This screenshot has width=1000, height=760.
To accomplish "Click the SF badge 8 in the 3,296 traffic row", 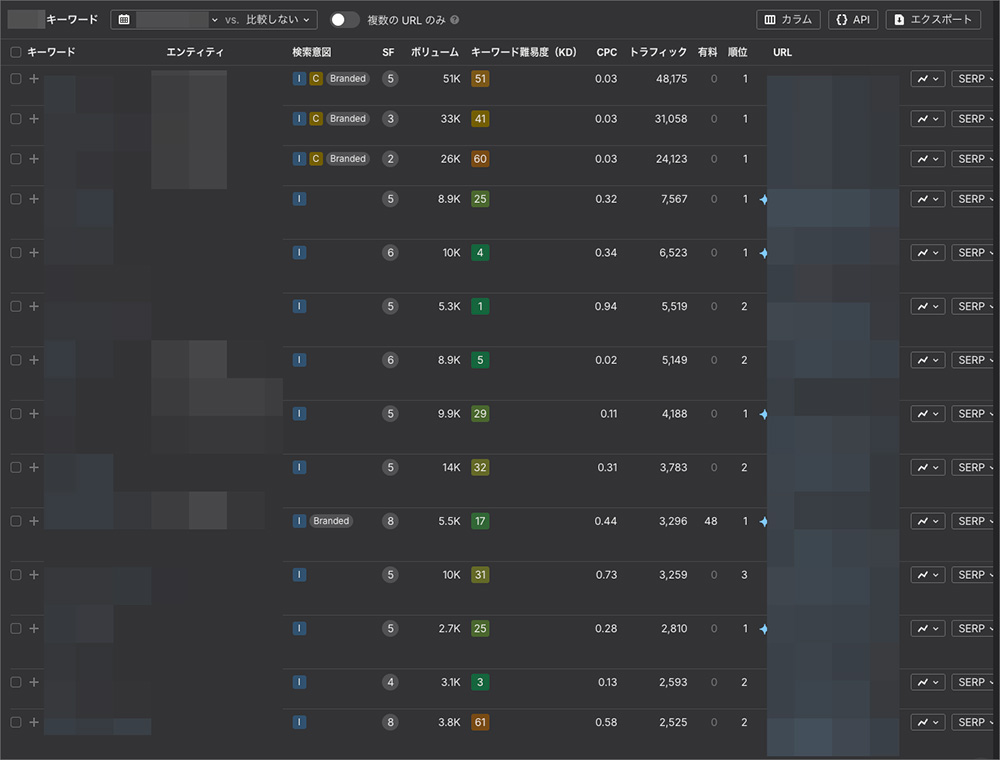I will pos(390,521).
